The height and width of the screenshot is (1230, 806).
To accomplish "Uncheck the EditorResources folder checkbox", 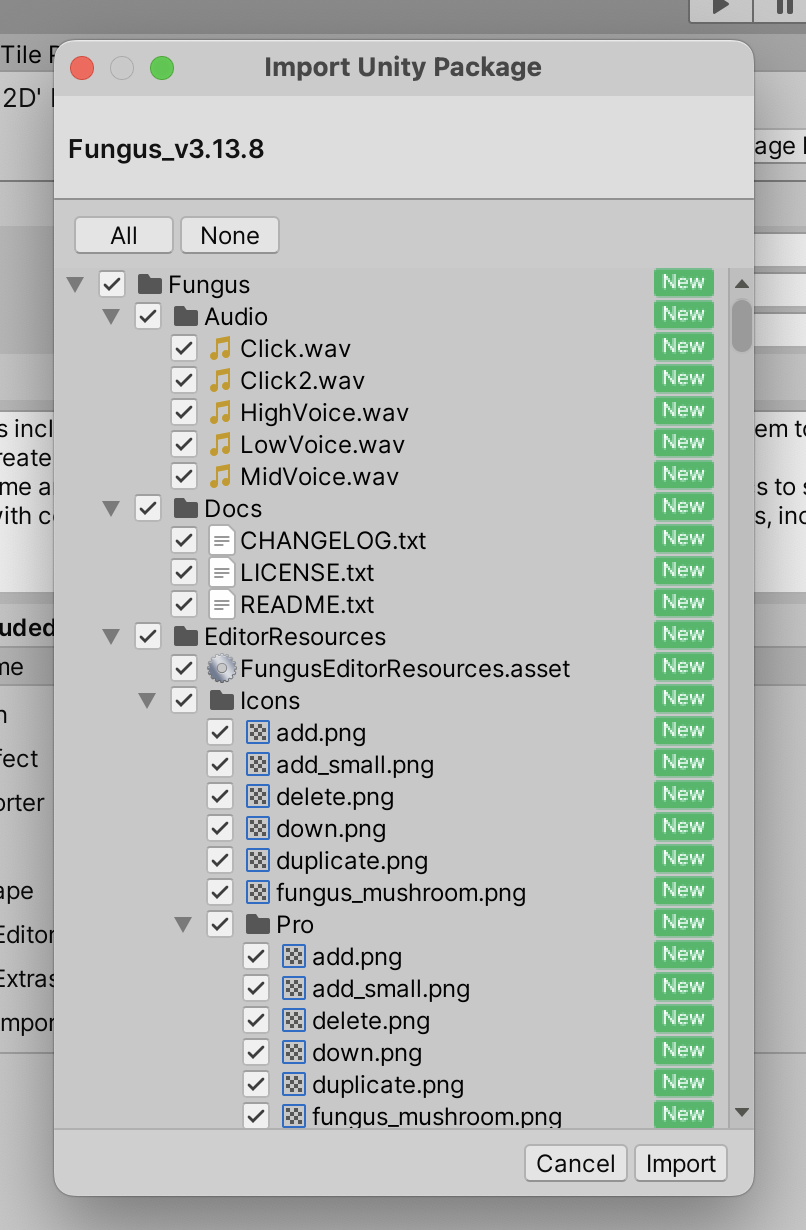I will (x=148, y=637).
